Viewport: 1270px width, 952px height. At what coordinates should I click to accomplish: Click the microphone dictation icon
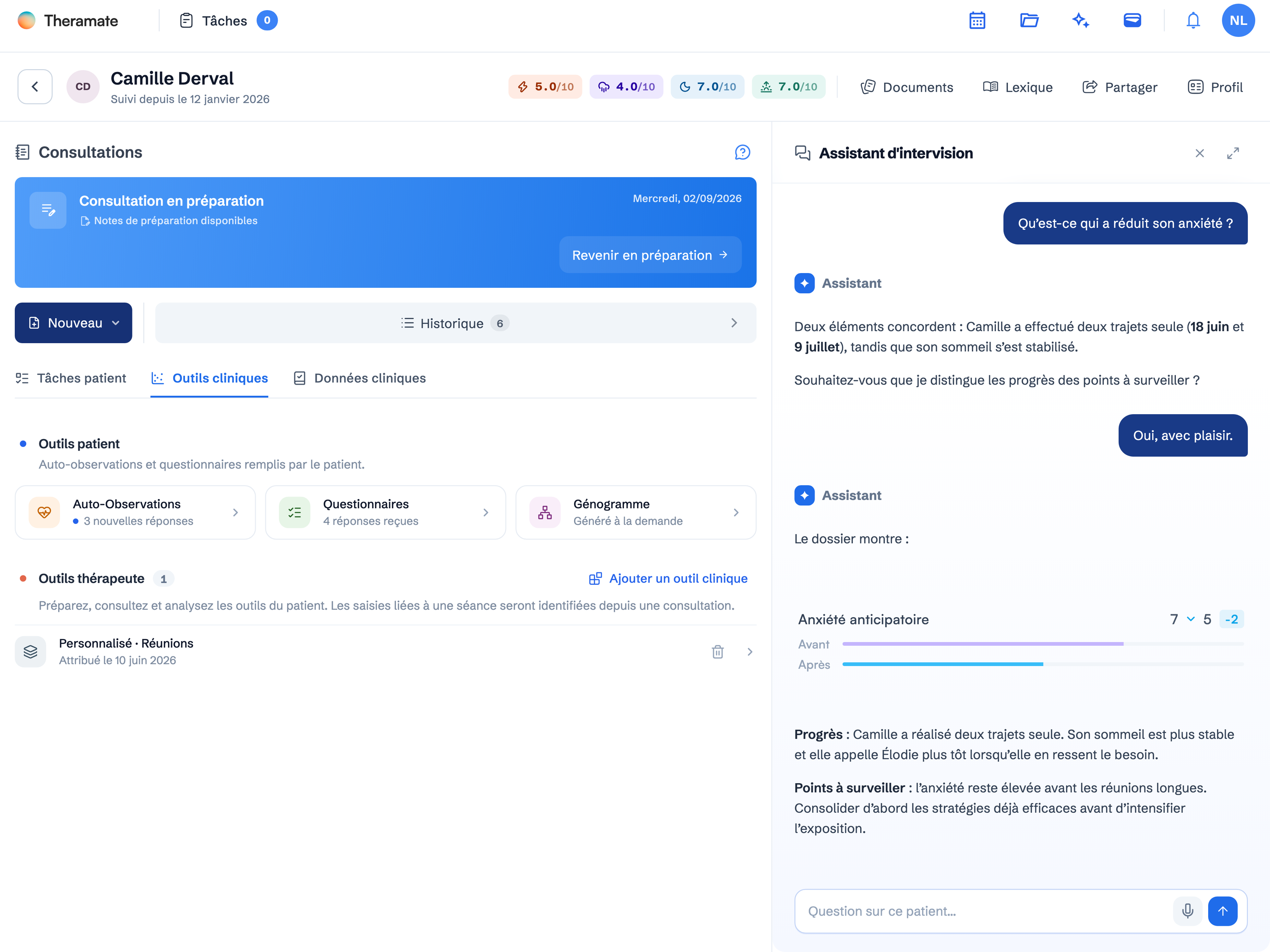1188,910
